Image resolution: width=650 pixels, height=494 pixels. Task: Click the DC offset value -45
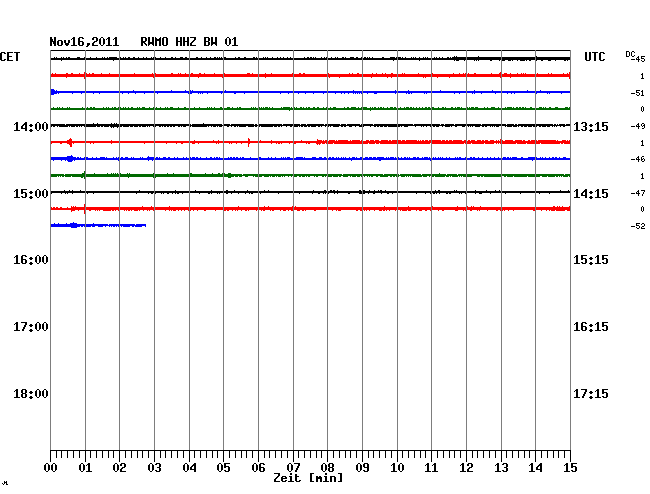[639, 59]
